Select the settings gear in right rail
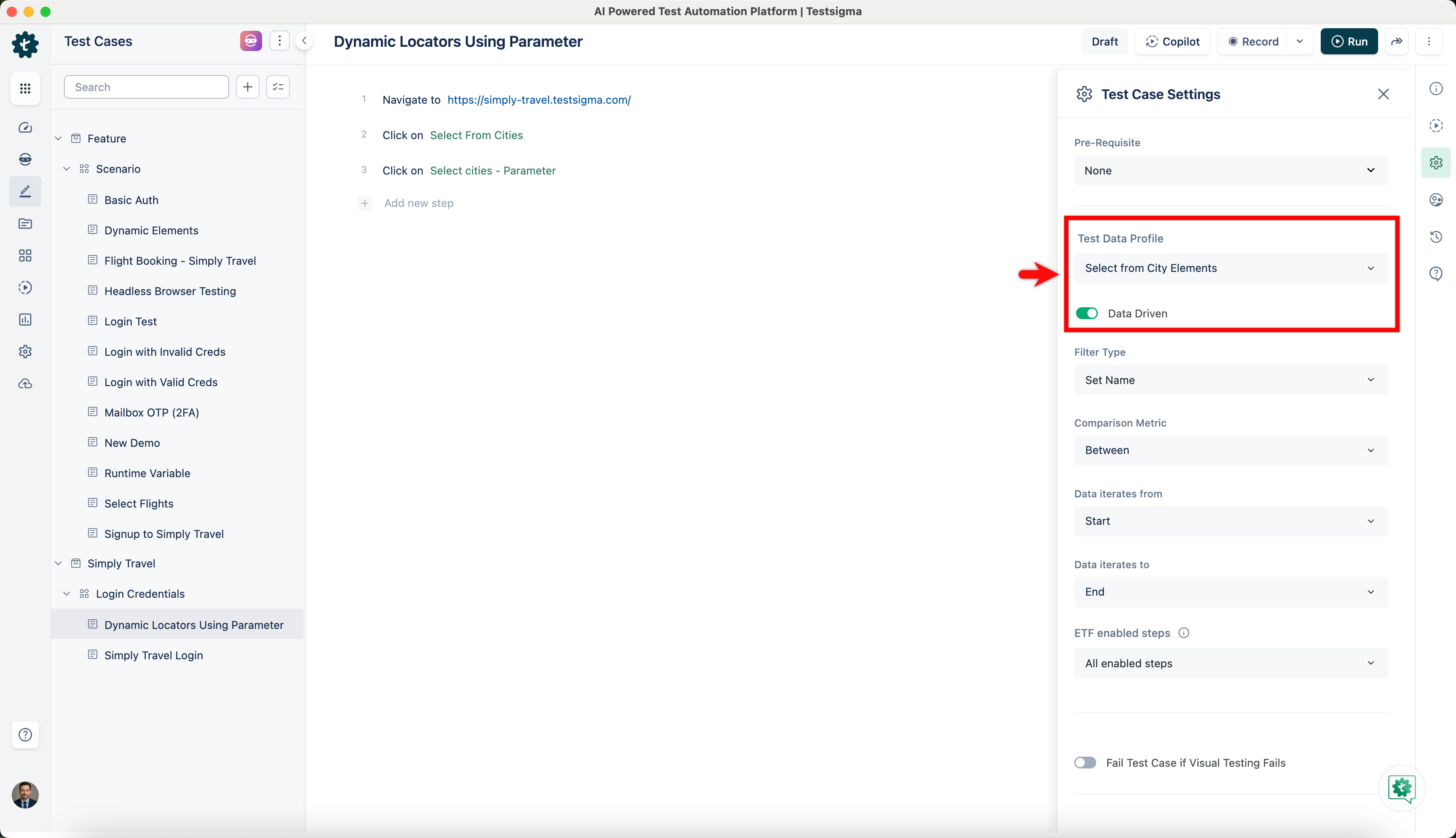Image resolution: width=1456 pixels, height=838 pixels. (1436, 163)
